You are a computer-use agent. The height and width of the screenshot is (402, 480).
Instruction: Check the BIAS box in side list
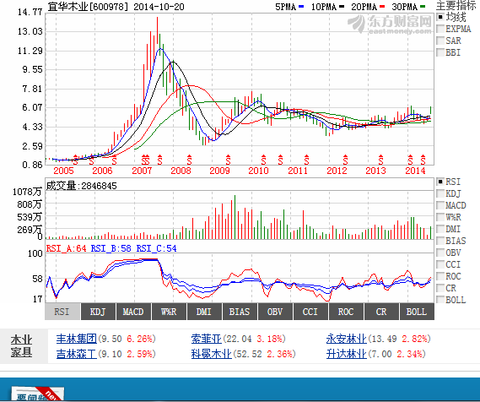click(440, 241)
